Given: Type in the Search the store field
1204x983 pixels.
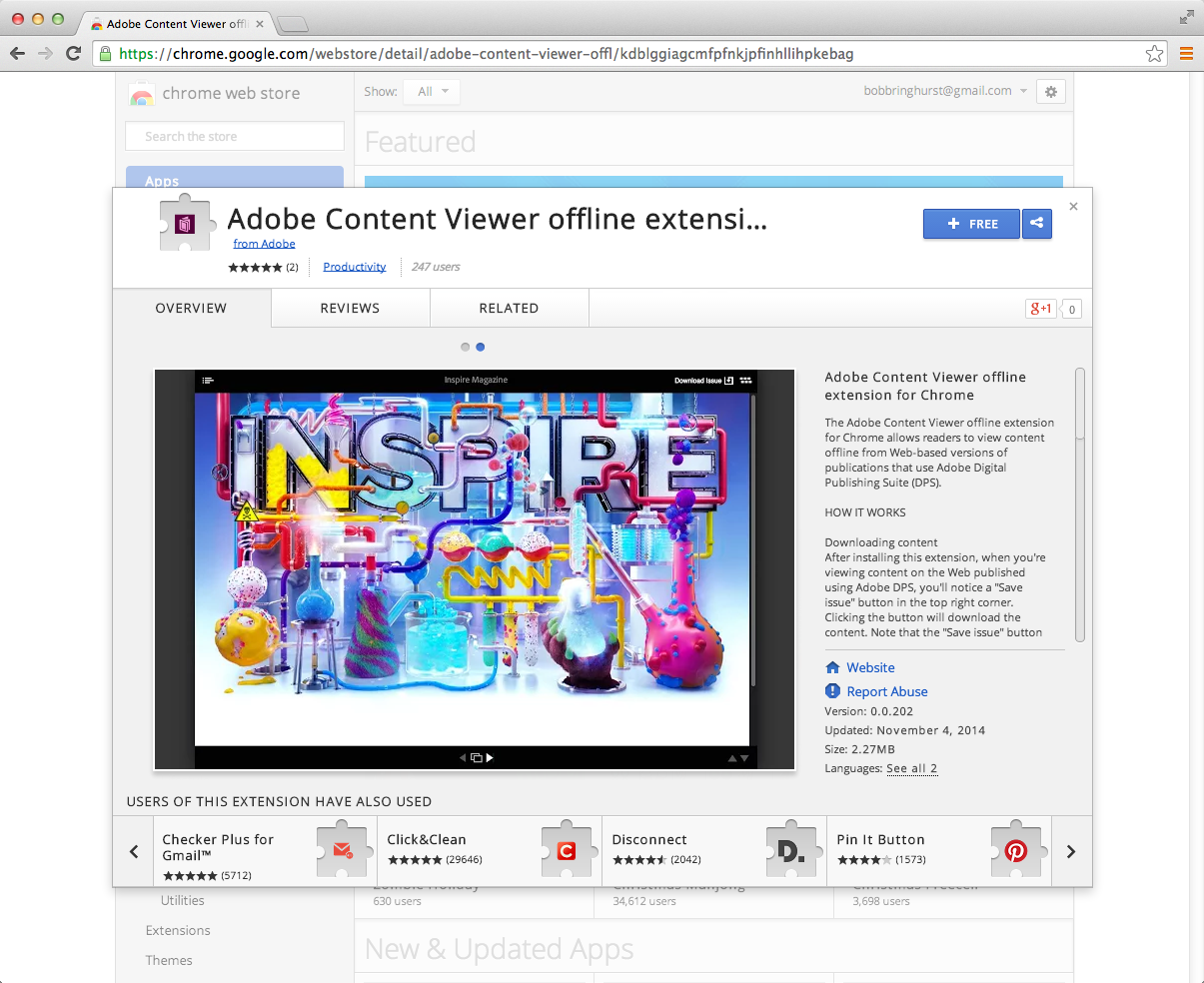Looking at the screenshot, I should tap(234, 135).
